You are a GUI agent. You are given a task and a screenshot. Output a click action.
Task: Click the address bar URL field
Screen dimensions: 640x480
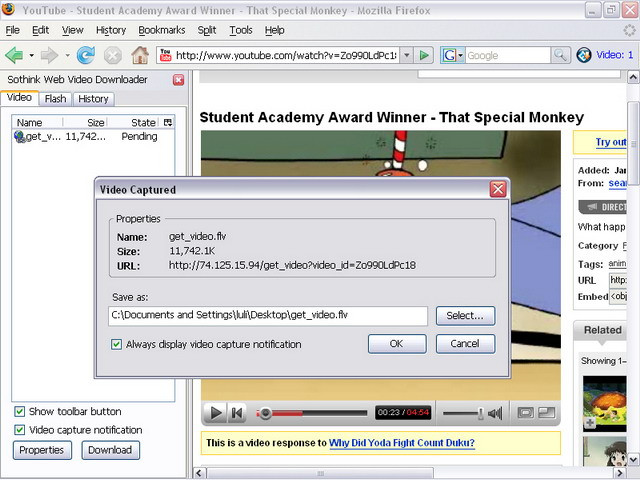coord(286,55)
